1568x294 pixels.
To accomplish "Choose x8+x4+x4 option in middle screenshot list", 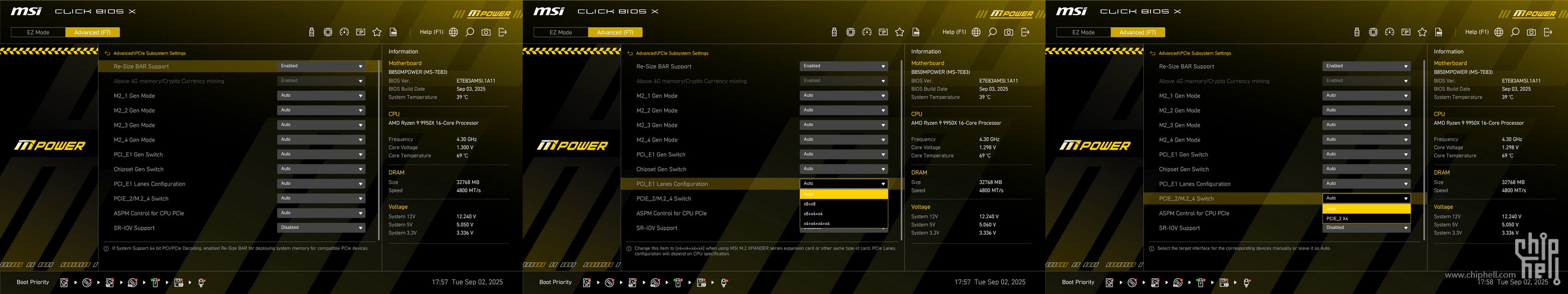I will click(844, 213).
